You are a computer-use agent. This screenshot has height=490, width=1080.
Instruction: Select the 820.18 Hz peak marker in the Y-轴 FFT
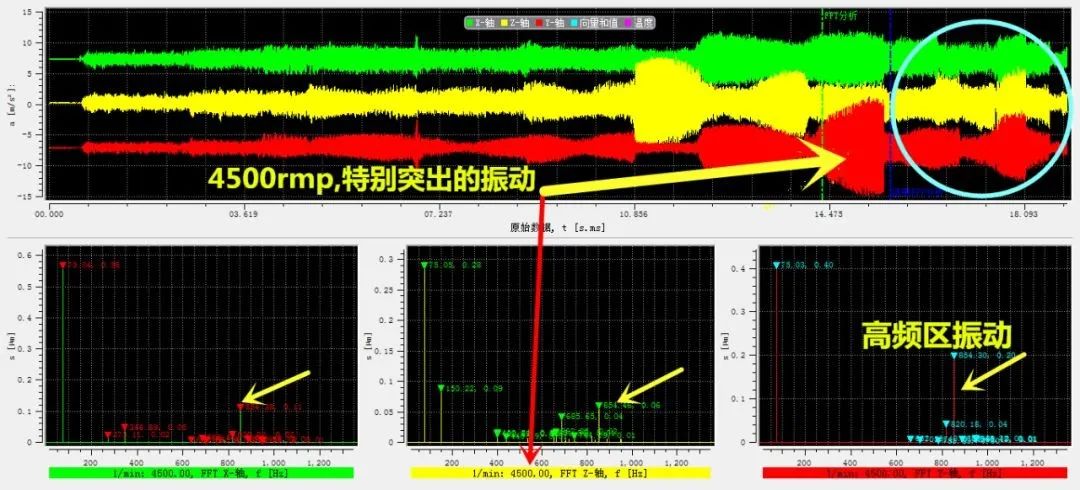945,424
